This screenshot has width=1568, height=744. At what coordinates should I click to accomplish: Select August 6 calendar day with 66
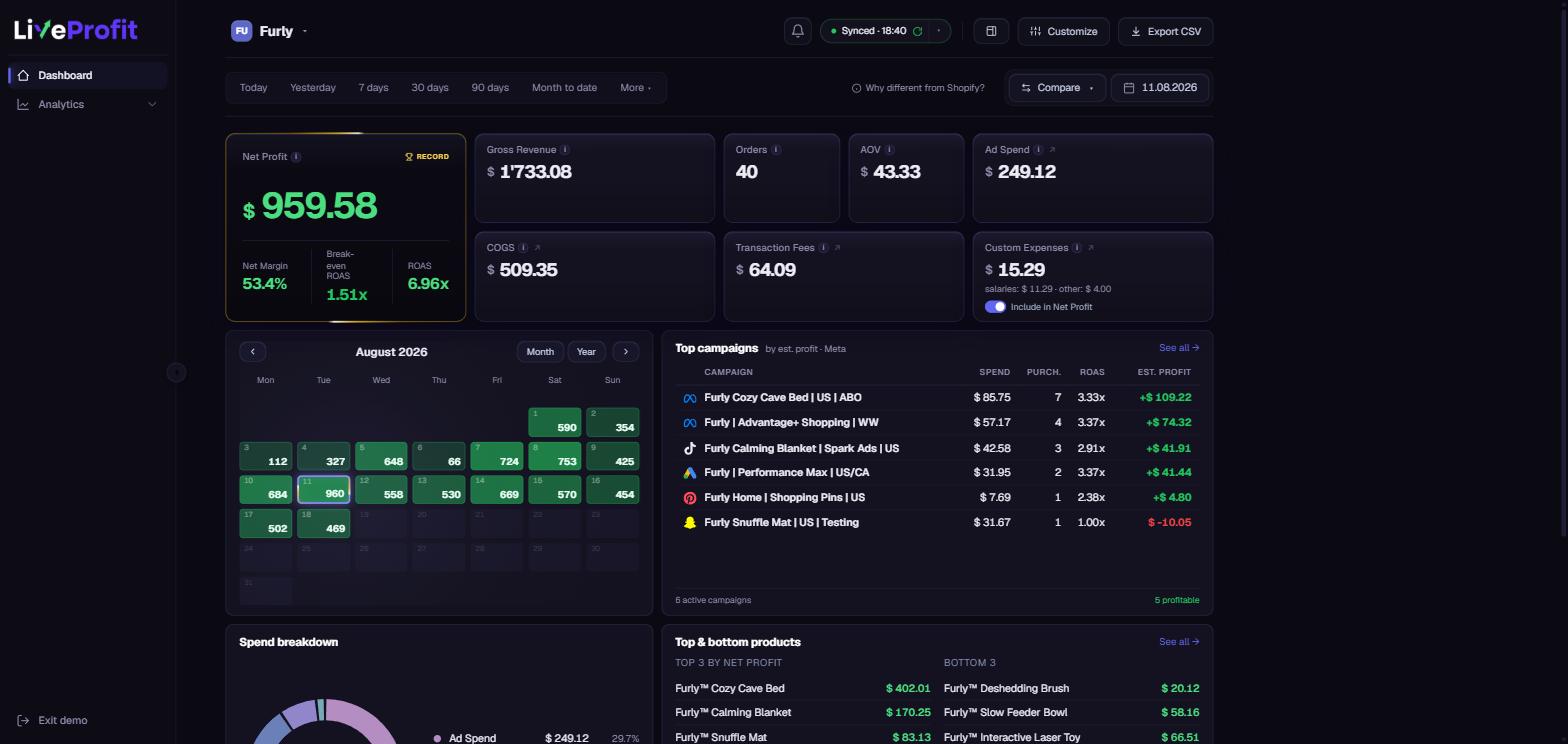[x=439, y=456]
